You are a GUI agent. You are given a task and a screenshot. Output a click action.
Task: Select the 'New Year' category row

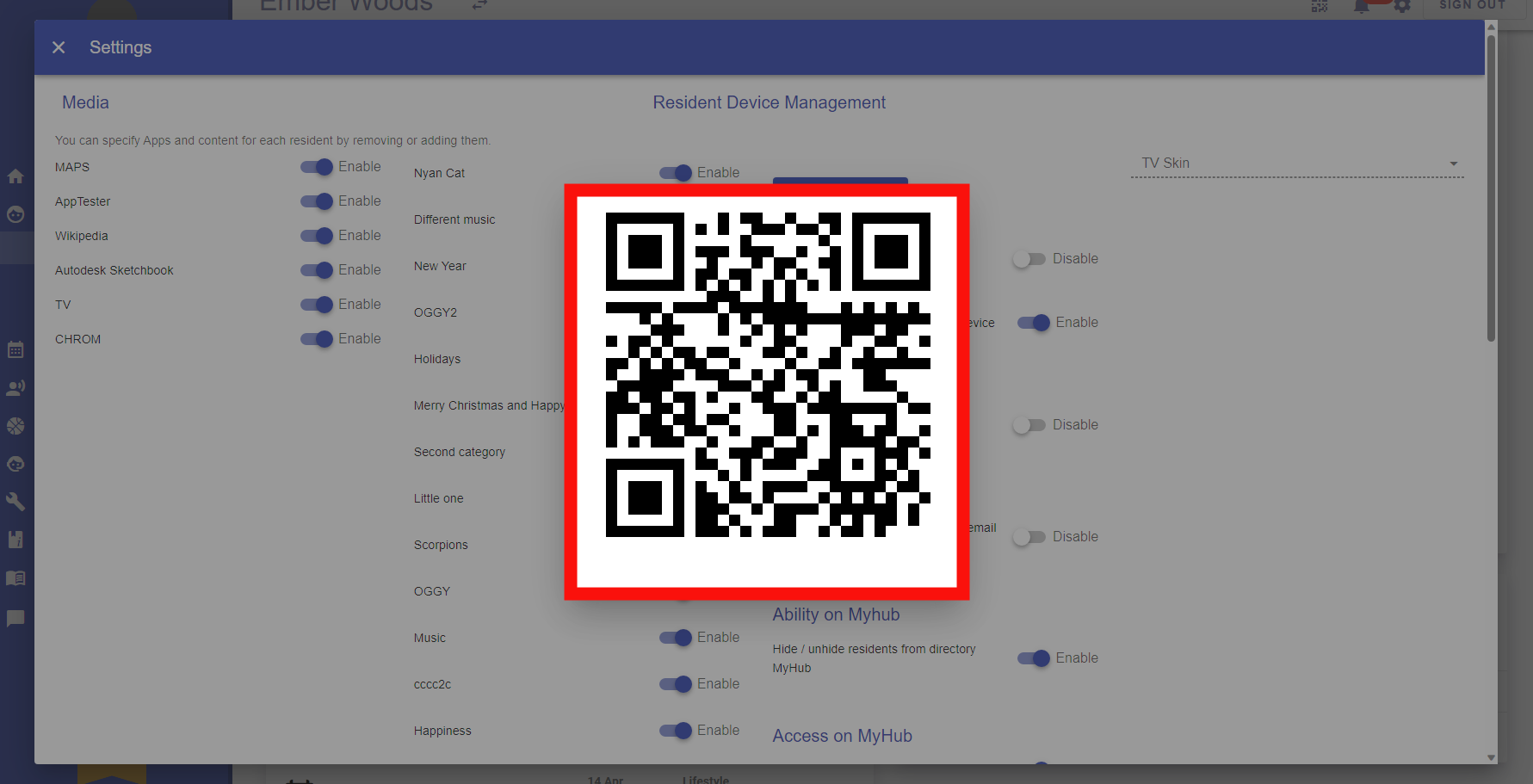coord(440,266)
